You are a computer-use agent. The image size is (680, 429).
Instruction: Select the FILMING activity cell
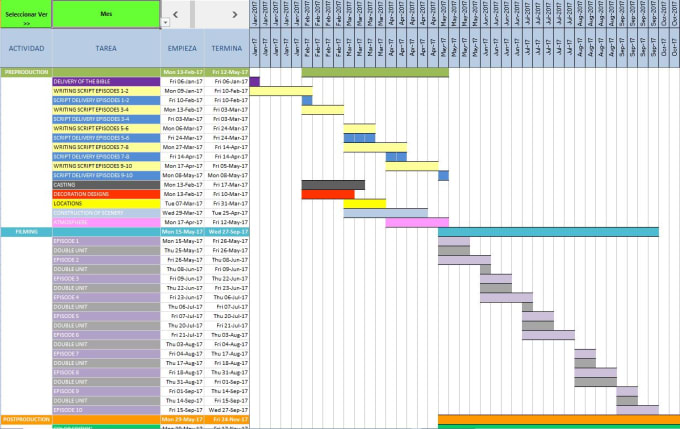[x=26, y=232]
